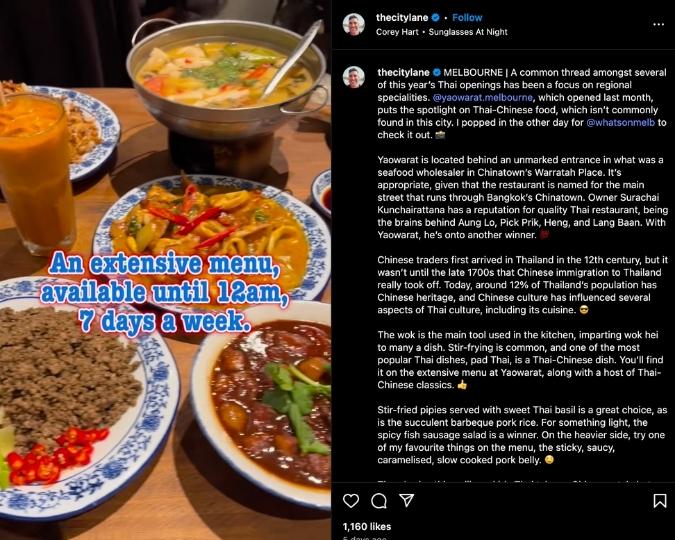
Task: Click the Follow button next to thecitylane
Action: point(467,18)
